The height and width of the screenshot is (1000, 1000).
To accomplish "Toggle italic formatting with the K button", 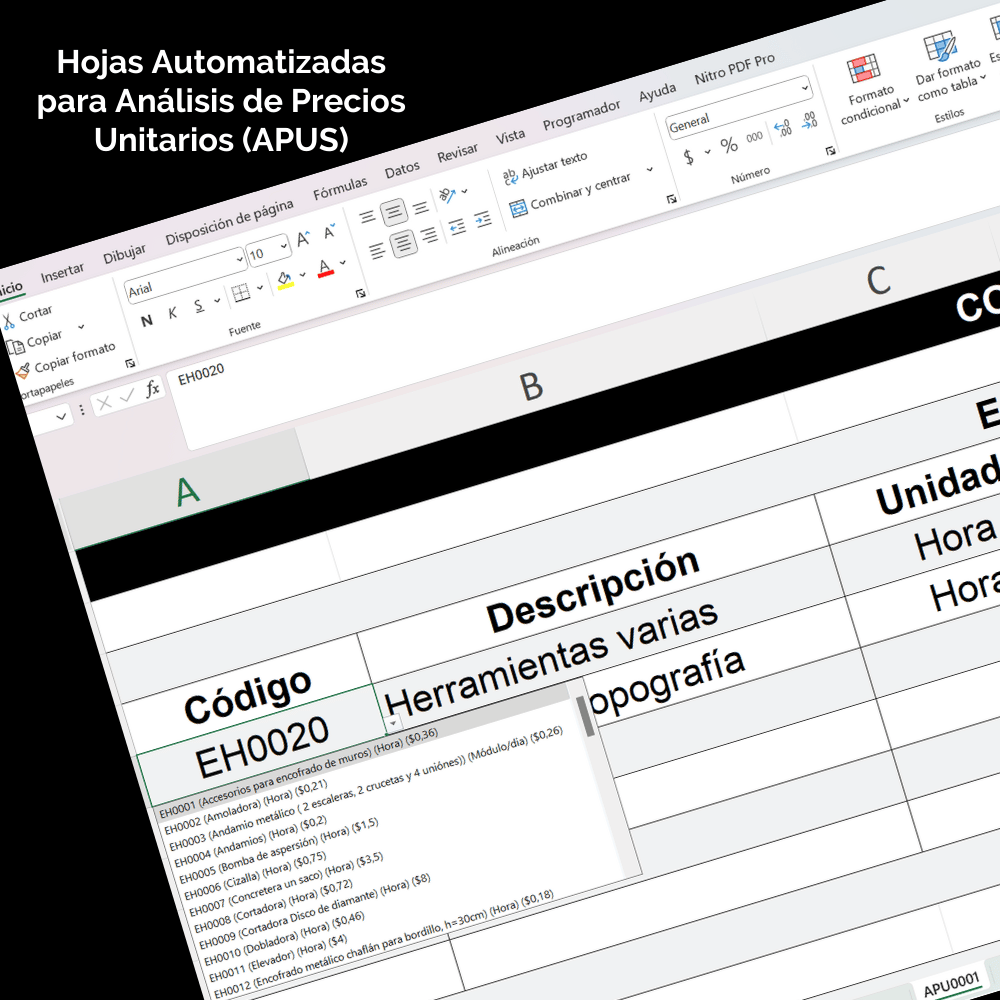I will tap(172, 314).
